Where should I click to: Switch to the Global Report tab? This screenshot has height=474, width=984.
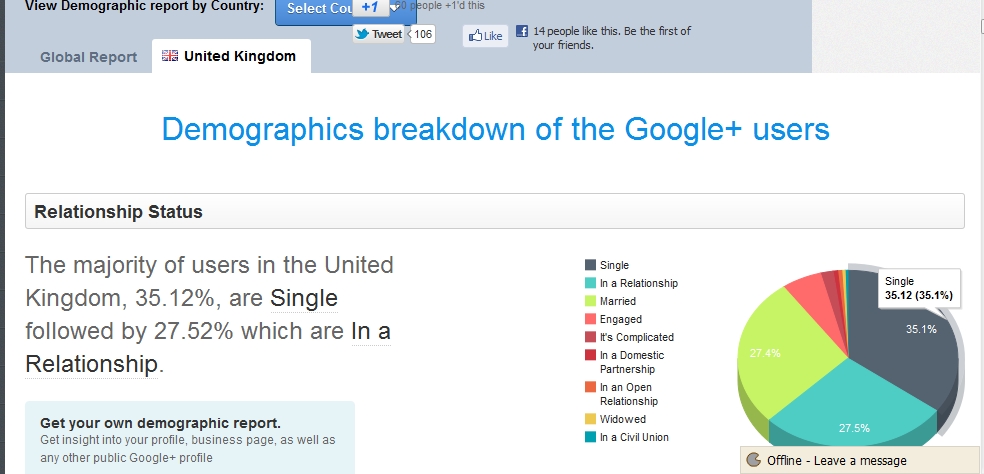point(88,57)
